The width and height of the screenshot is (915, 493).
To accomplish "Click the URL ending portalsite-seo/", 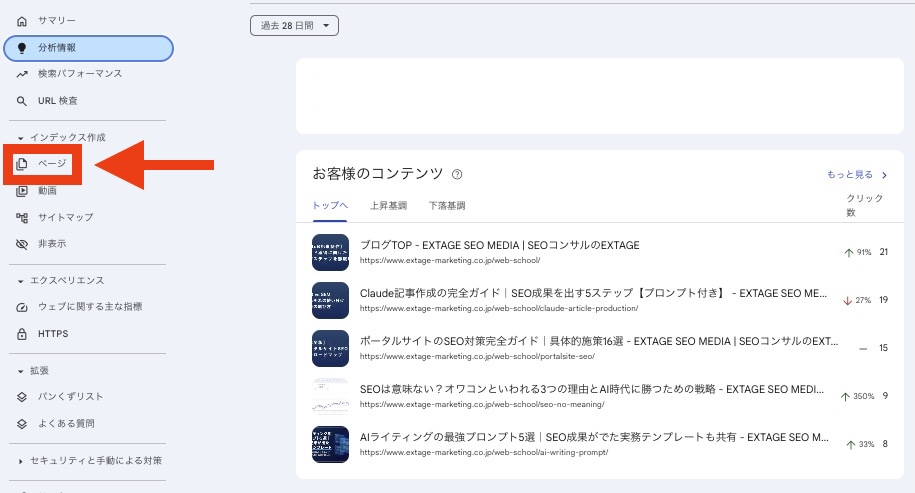I will (477, 356).
